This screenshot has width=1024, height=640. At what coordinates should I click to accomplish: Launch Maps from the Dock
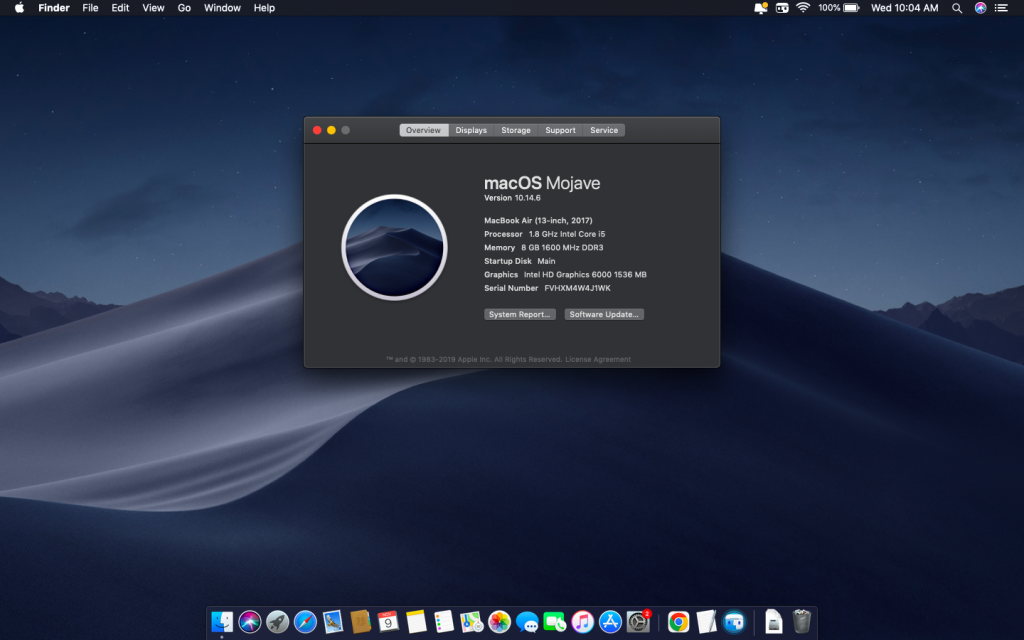(472, 622)
